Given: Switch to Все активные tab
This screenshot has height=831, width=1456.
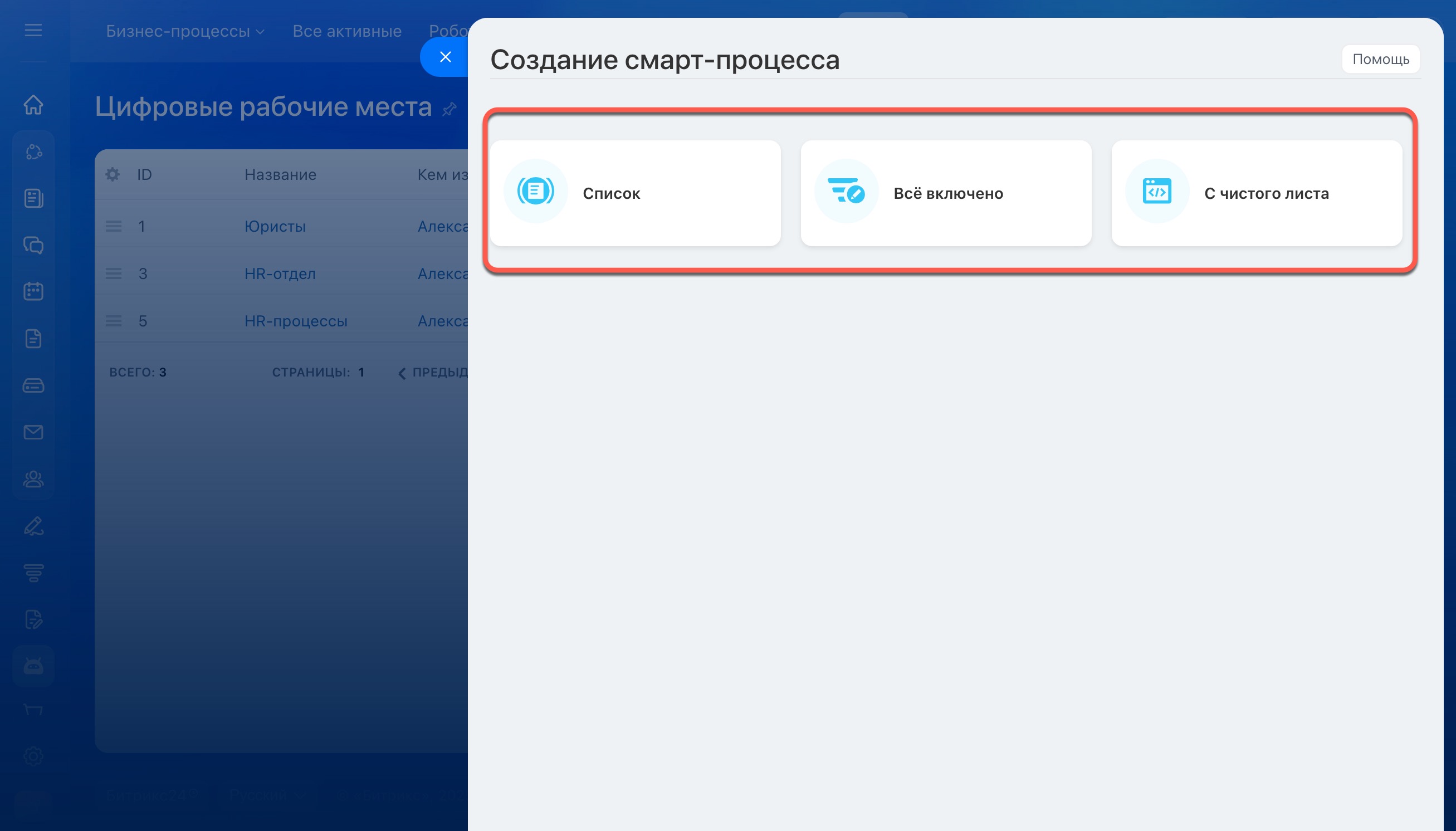Looking at the screenshot, I should (x=347, y=31).
